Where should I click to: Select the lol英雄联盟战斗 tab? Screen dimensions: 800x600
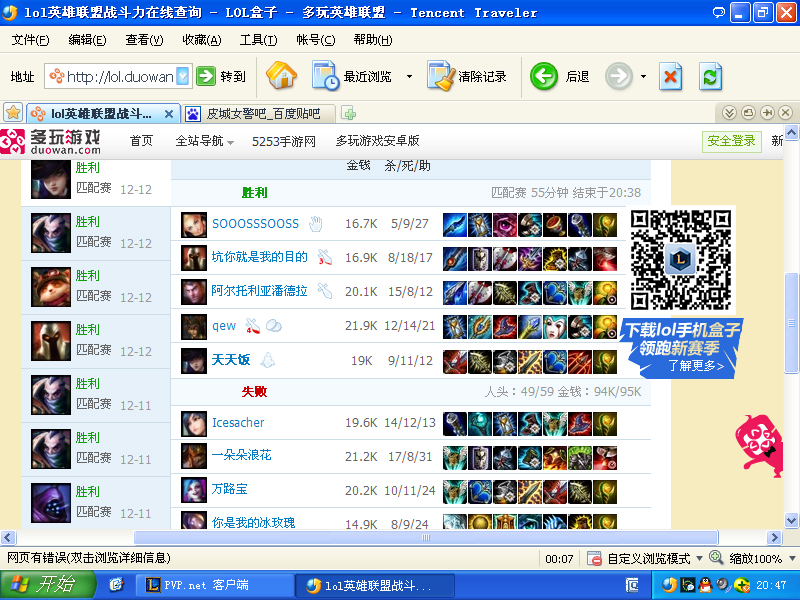[102, 114]
